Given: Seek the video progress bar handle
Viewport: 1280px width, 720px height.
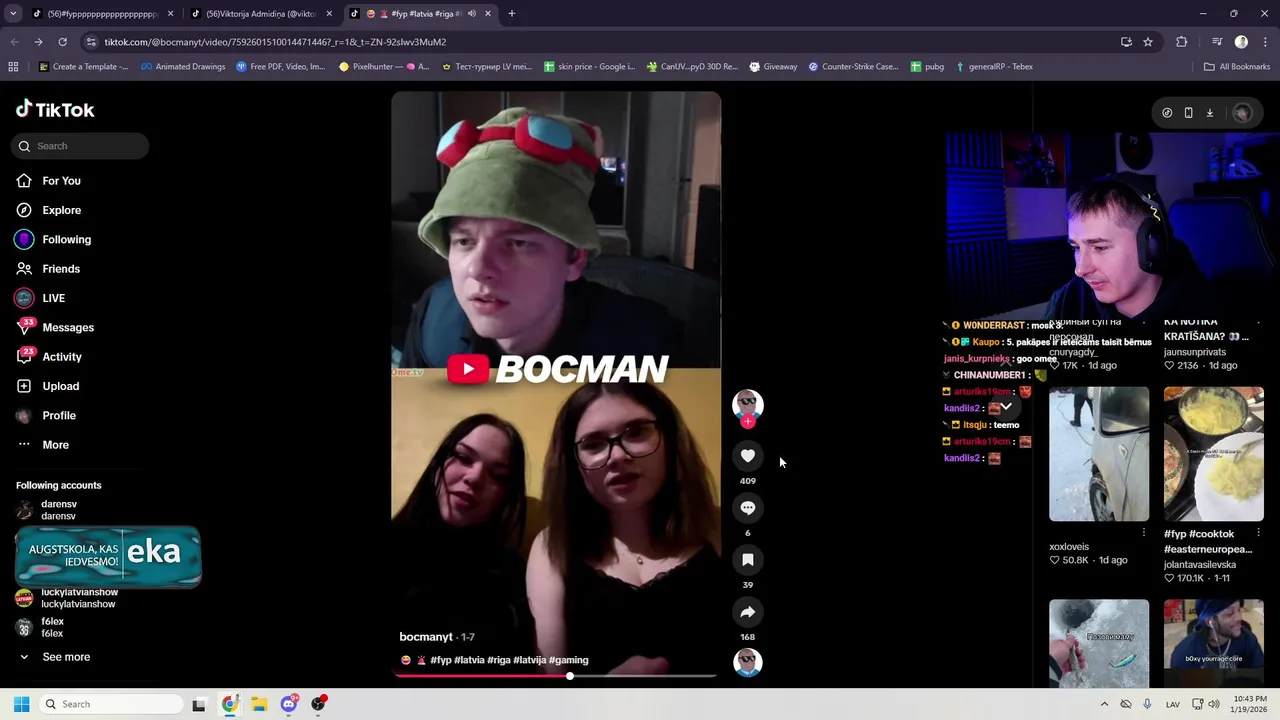Looking at the screenshot, I should point(570,676).
